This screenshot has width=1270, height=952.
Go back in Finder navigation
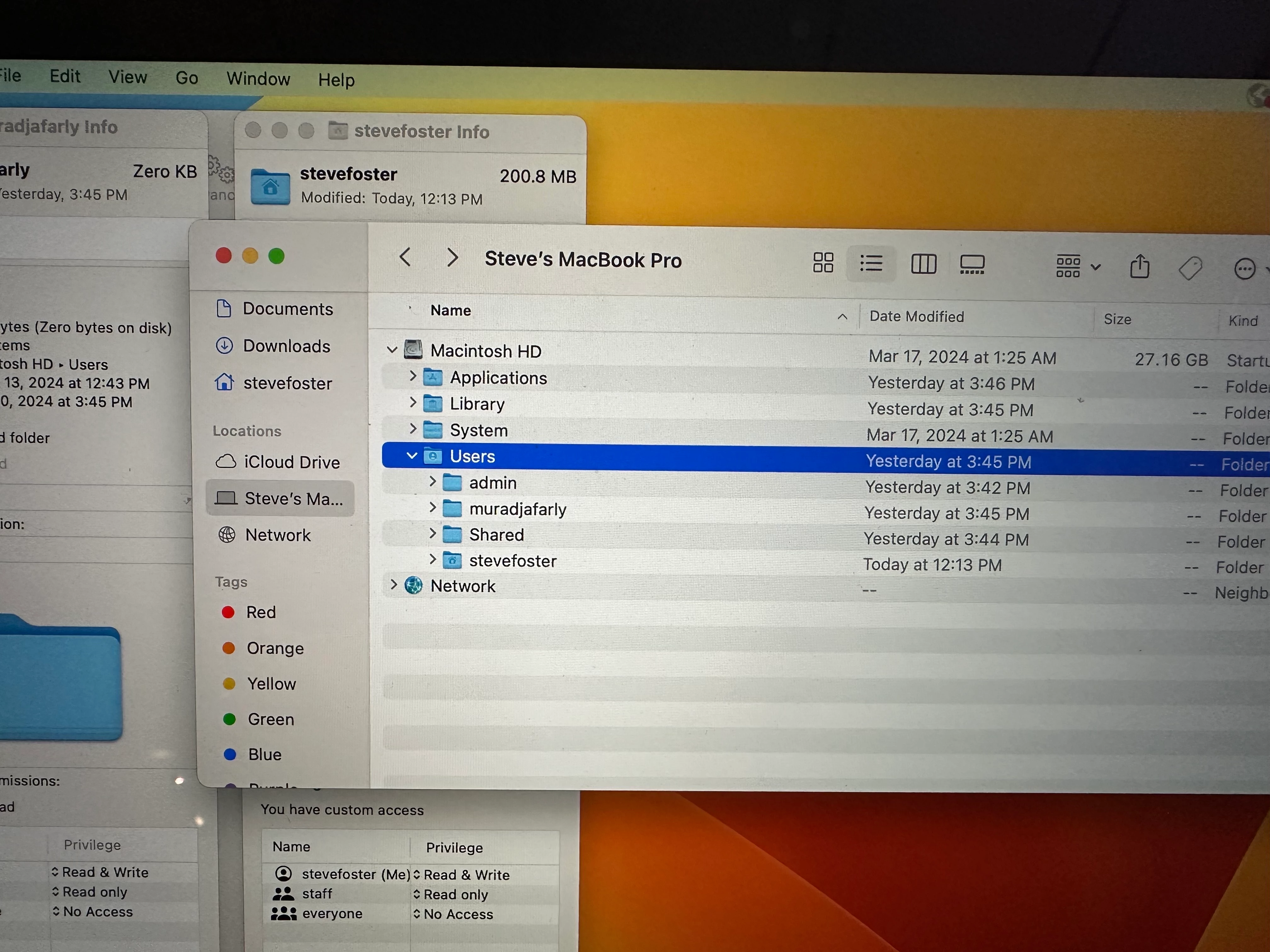pos(405,257)
